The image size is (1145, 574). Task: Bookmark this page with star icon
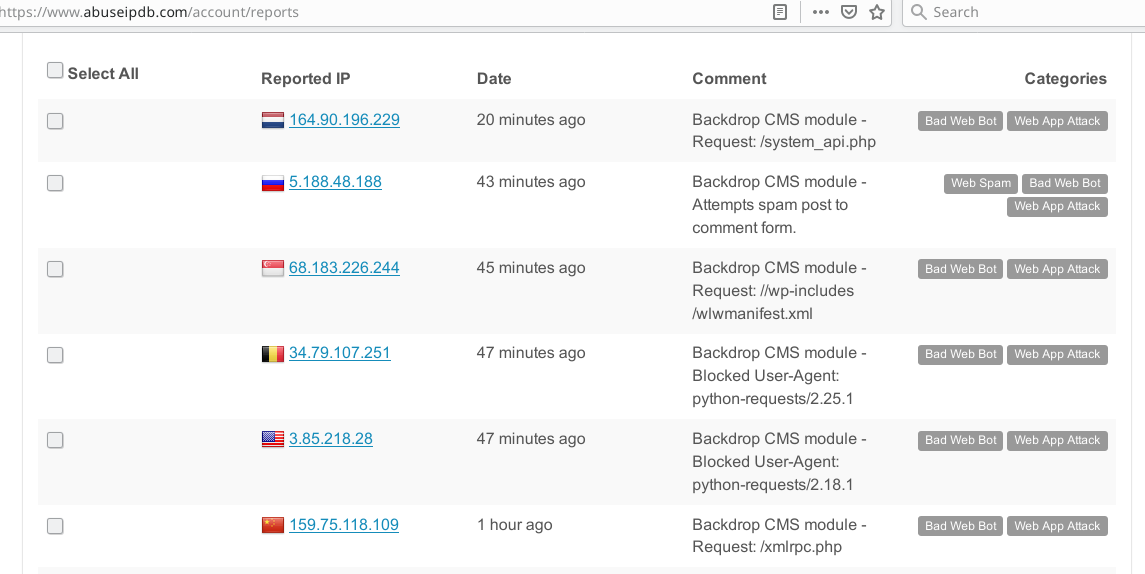tap(877, 12)
